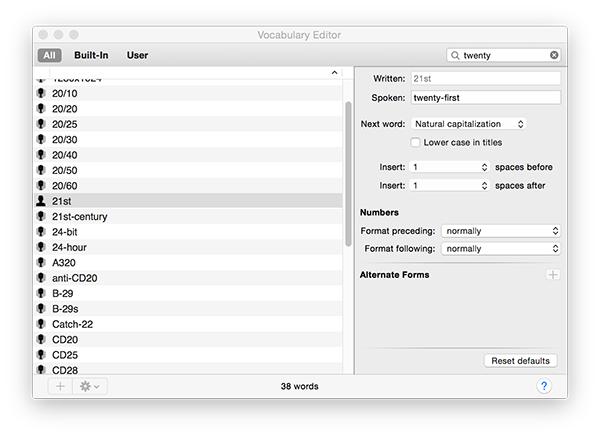Select the 20/10 word row
The height and width of the screenshot is (437, 600).
tap(188, 93)
